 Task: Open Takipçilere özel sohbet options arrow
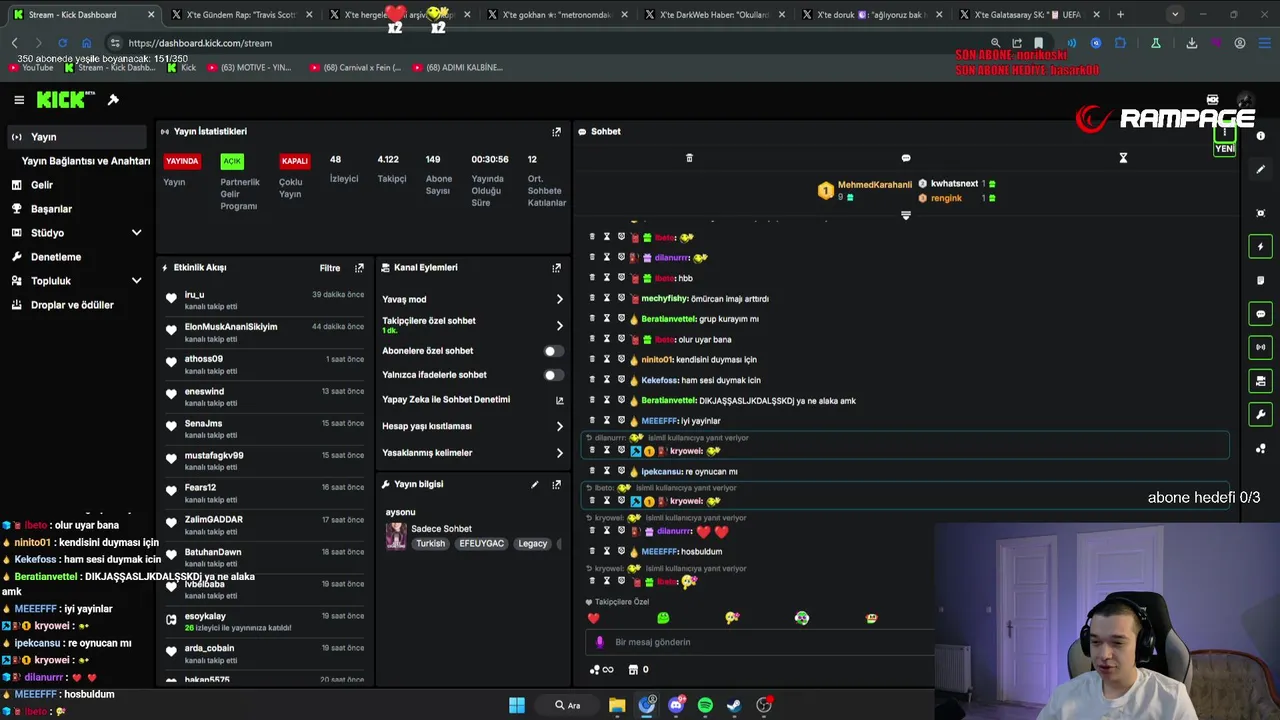[x=559, y=325]
